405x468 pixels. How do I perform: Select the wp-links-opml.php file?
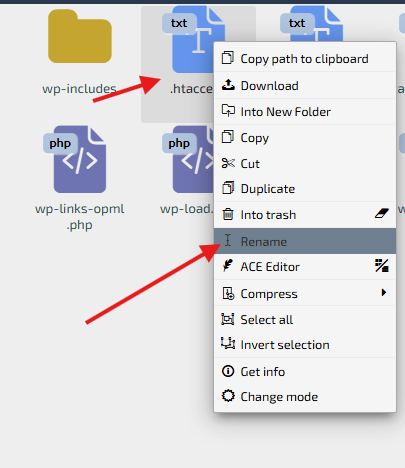pos(80,178)
